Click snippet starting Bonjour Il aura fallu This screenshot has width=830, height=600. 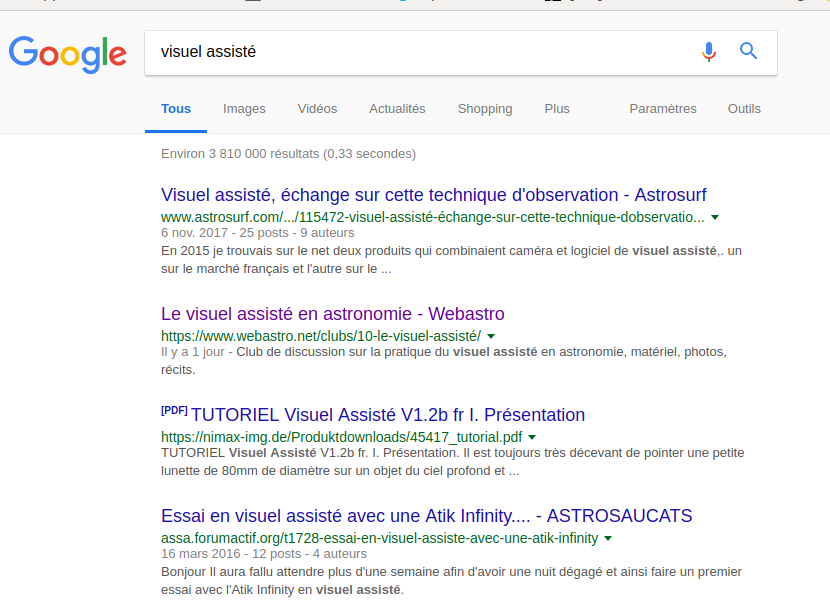point(451,580)
